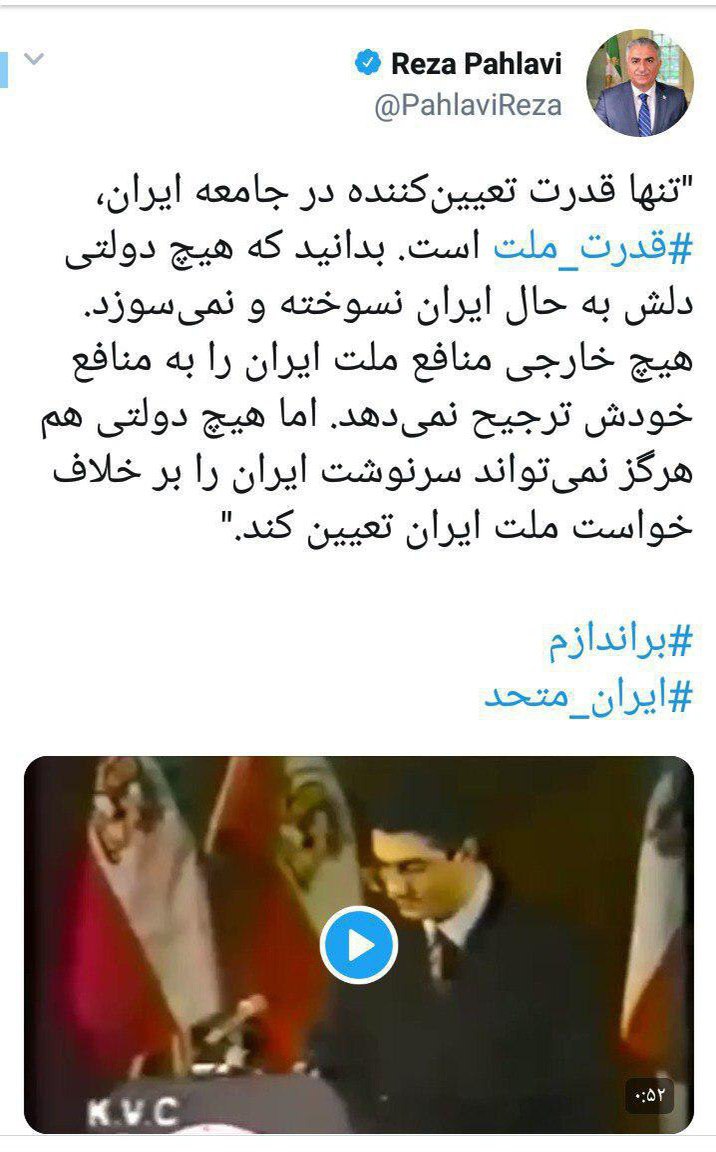Image resolution: width=716 pixels, height=1152 pixels.
Task: Open the #قدرت_ملت hashtag
Action: click(x=593, y=248)
